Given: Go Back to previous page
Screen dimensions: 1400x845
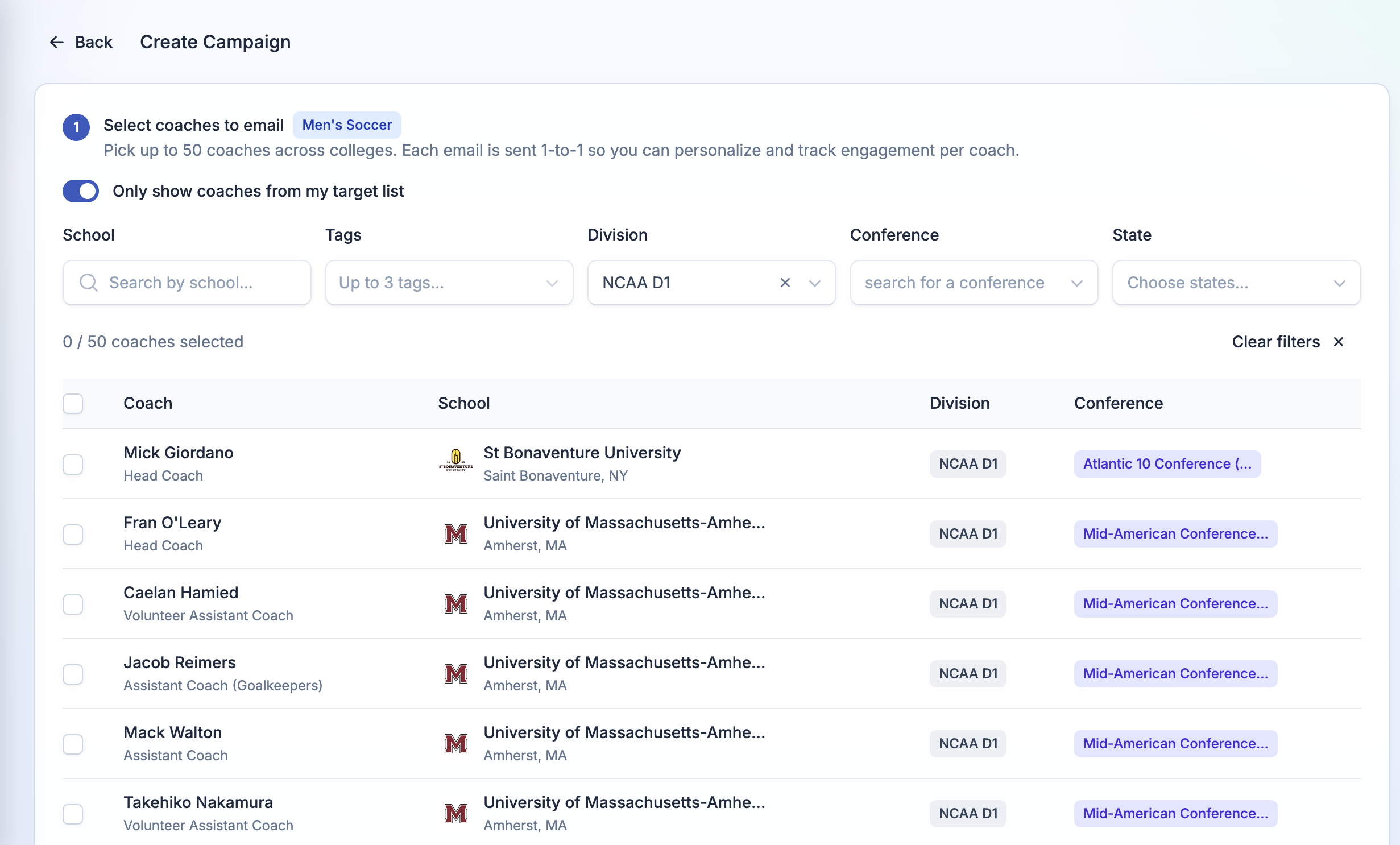Looking at the screenshot, I should click(x=81, y=42).
